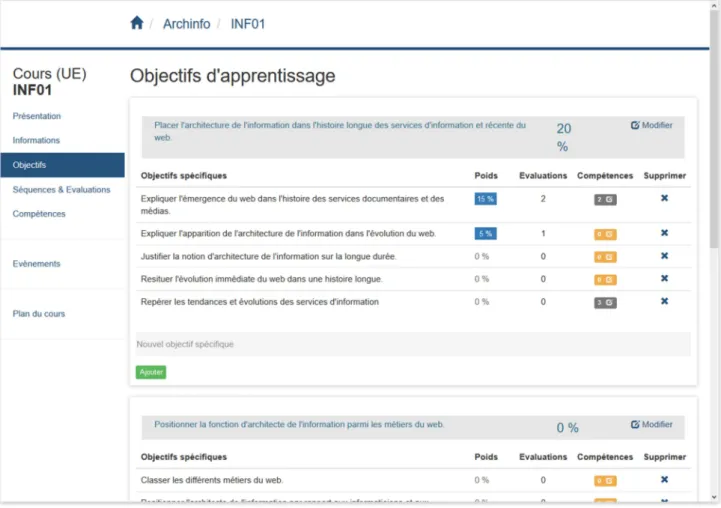Click the 0 % weight of 'Justifier la notion' row
This screenshot has width=721, height=508.
481,257
